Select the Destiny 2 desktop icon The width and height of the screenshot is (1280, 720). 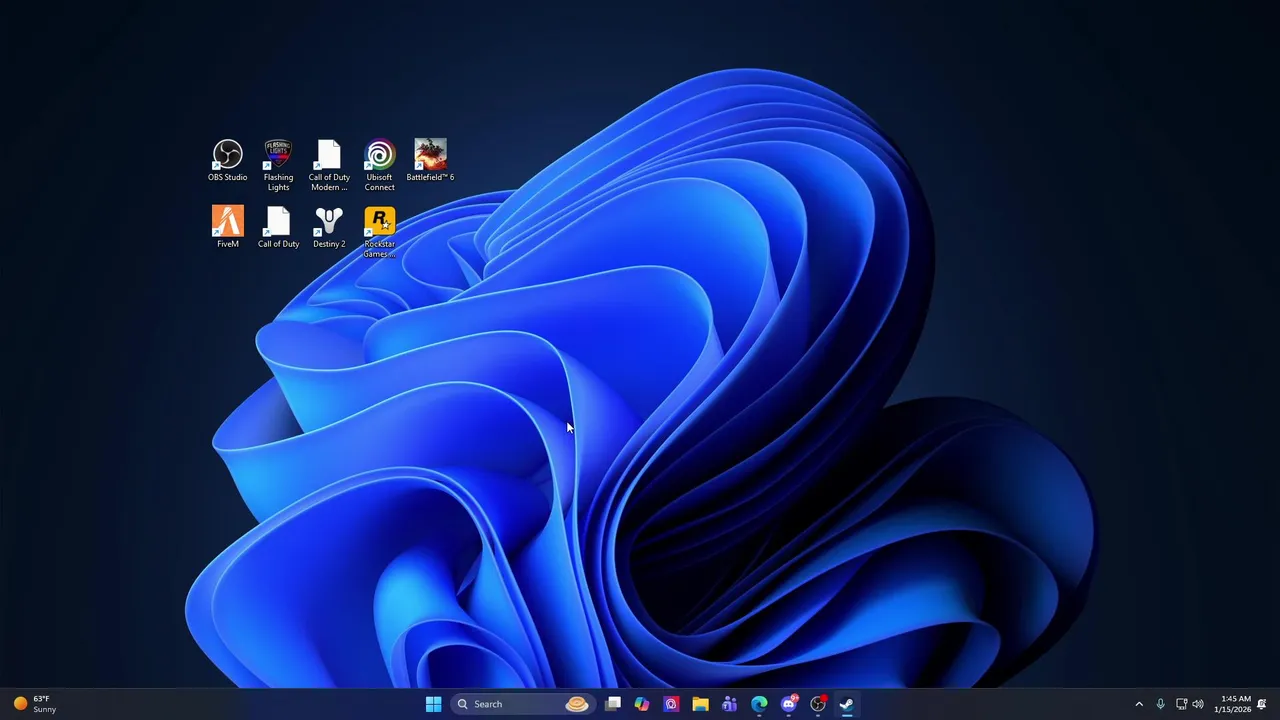[x=329, y=227]
